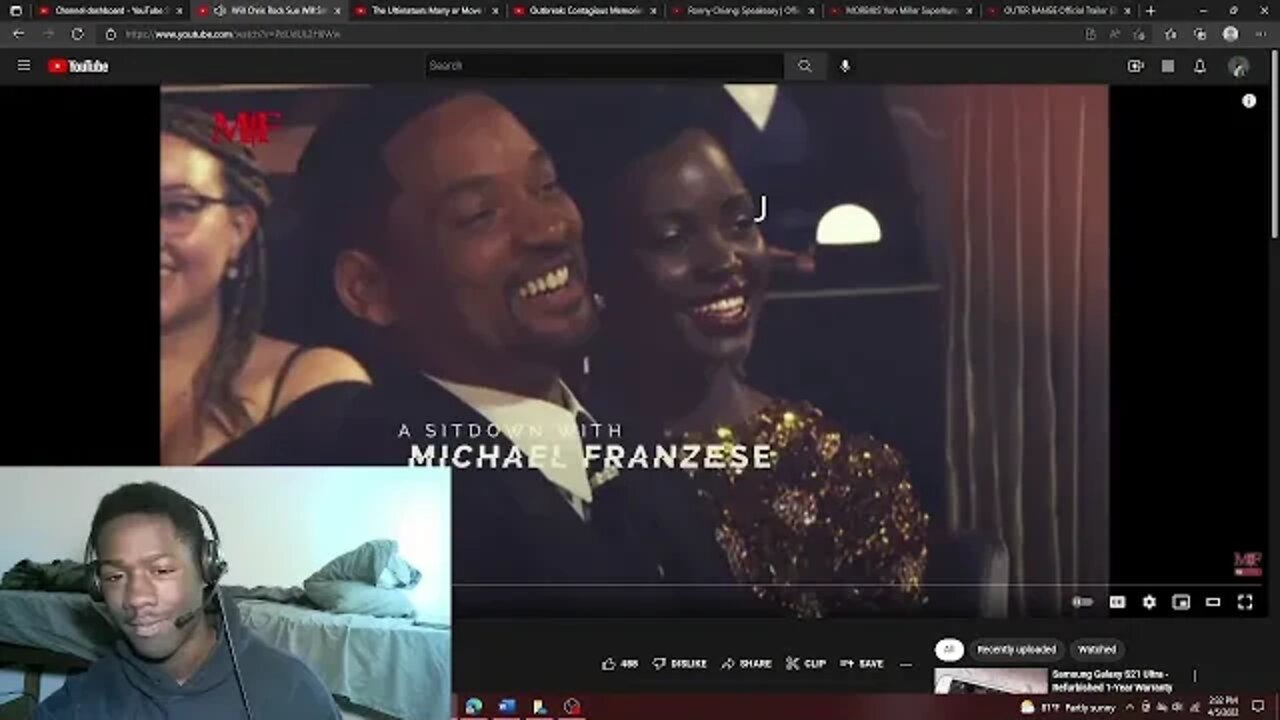Select the Recently uploaded filter chip
The image size is (1280, 720).
point(1016,649)
